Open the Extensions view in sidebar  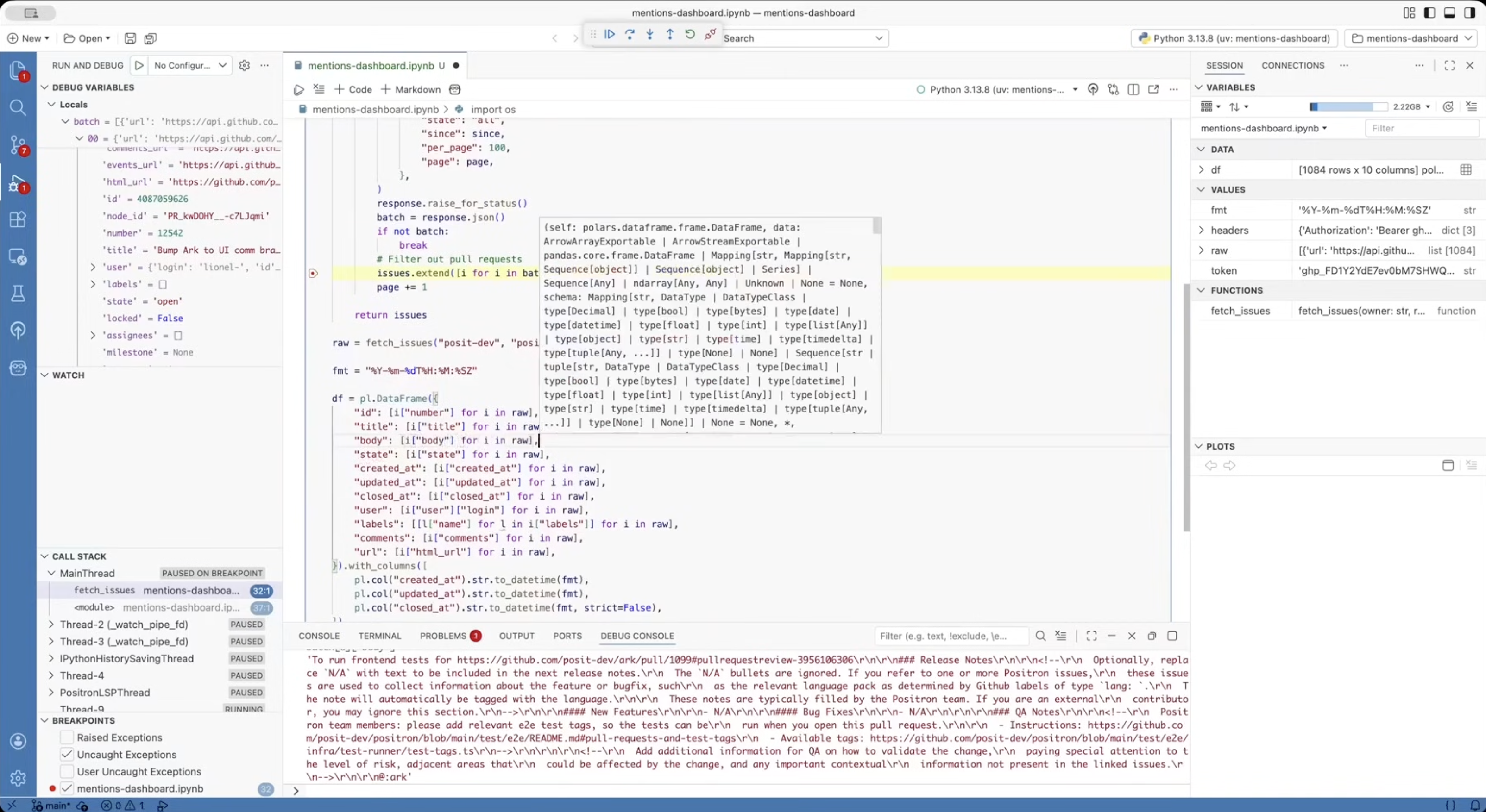18,219
